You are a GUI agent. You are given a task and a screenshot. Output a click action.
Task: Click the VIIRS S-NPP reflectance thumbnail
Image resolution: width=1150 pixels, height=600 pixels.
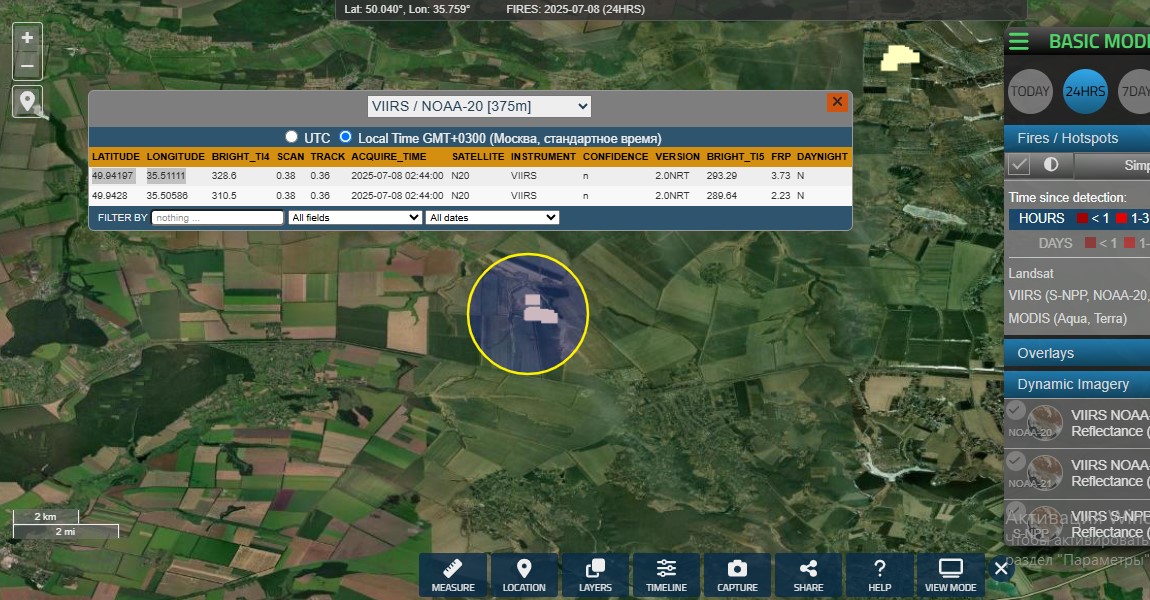click(1044, 522)
